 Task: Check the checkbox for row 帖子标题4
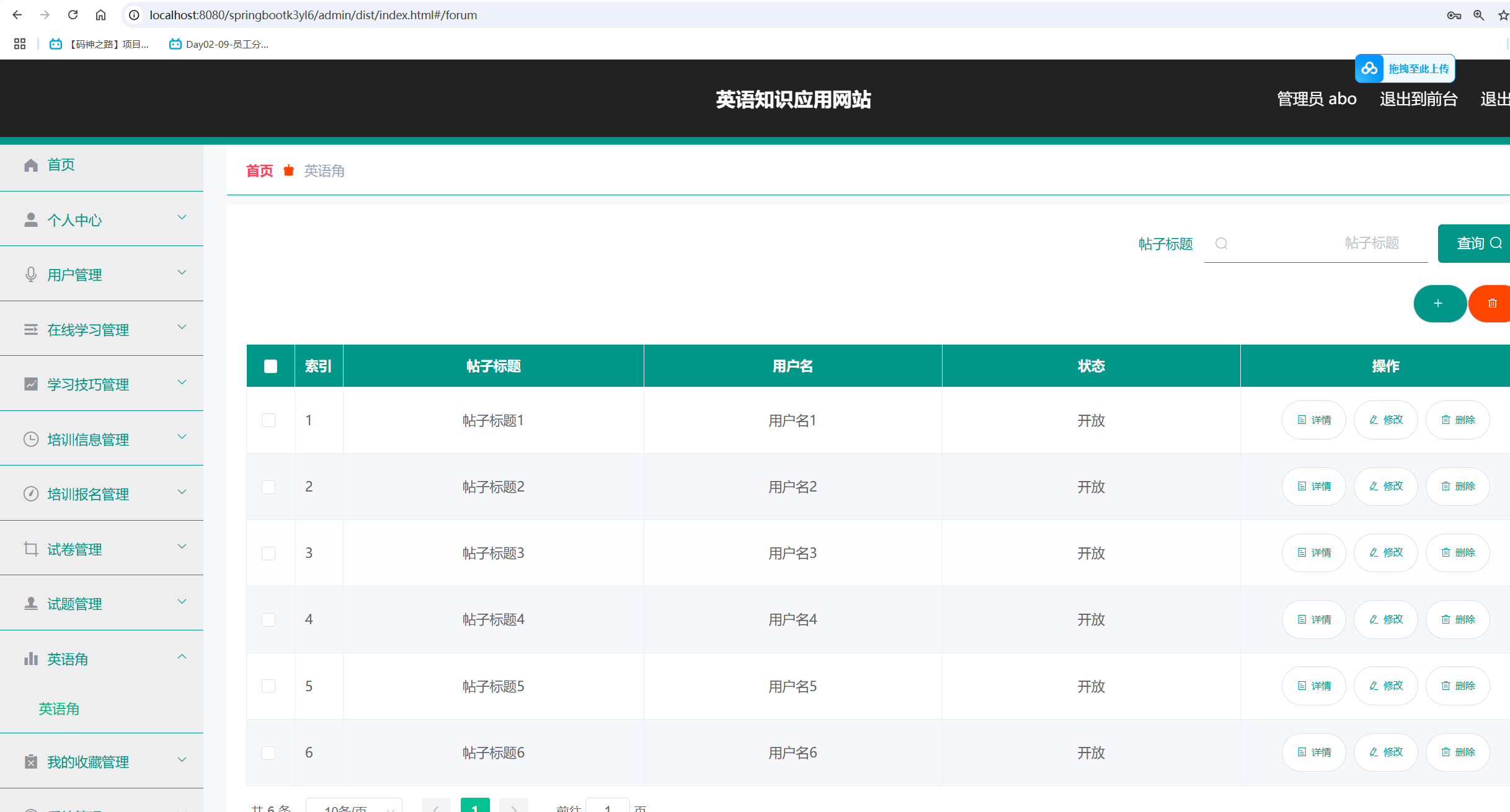coord(269,620)
